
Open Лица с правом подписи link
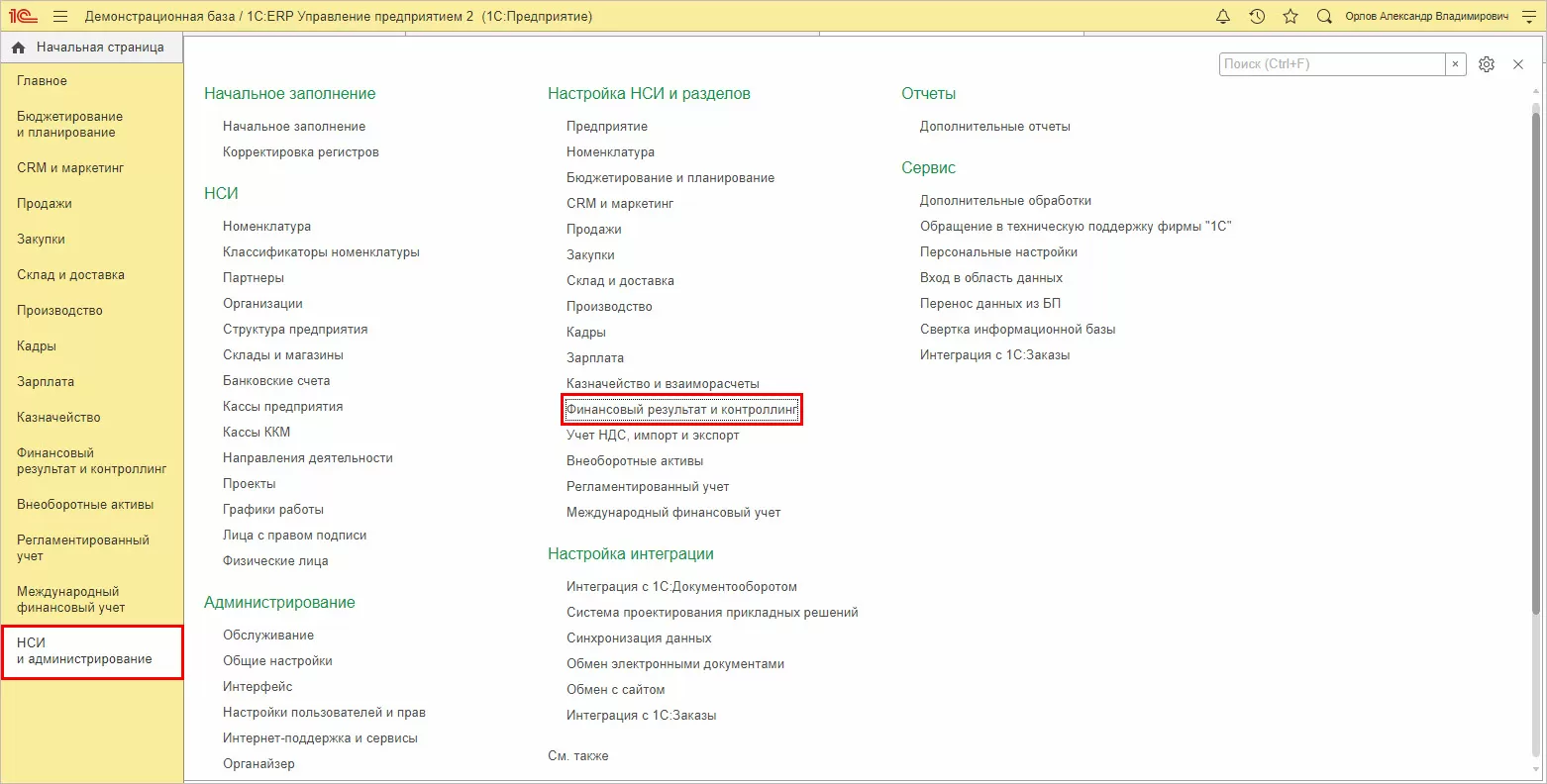click(x=295, y=536)
